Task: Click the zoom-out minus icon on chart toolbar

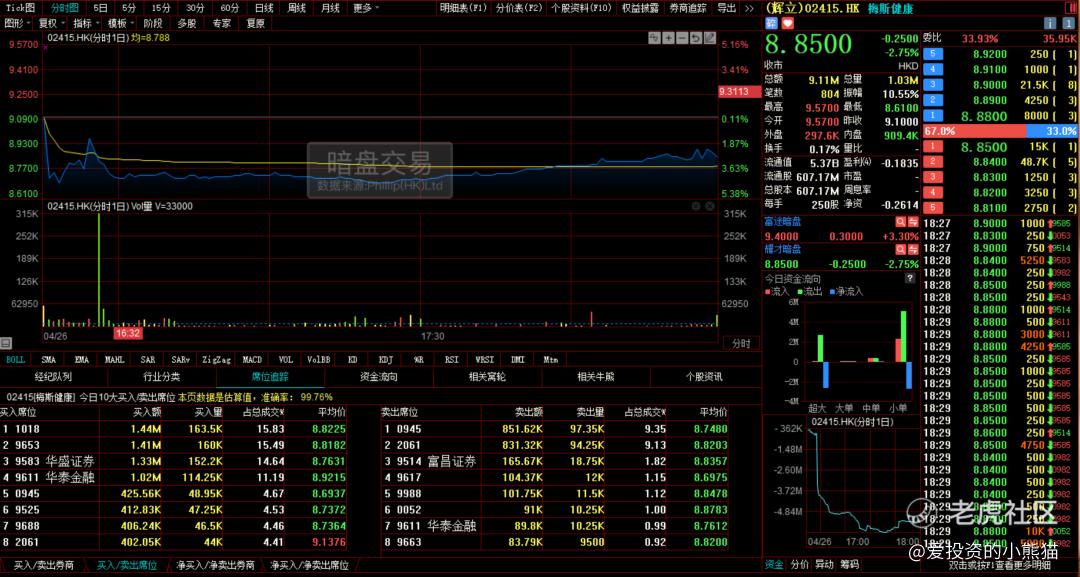Action: point(681,38)
